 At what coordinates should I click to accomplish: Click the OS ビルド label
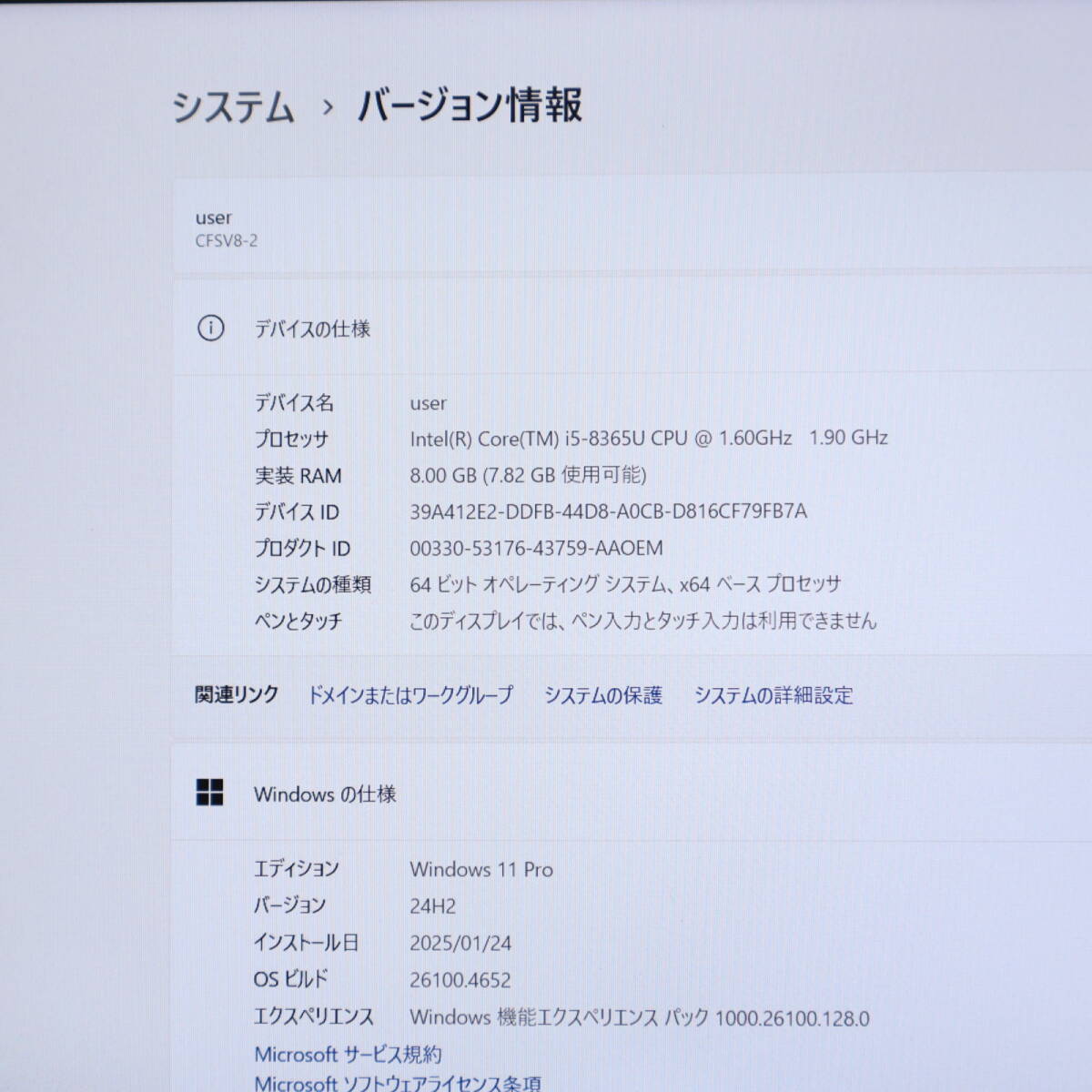point(291,980)
